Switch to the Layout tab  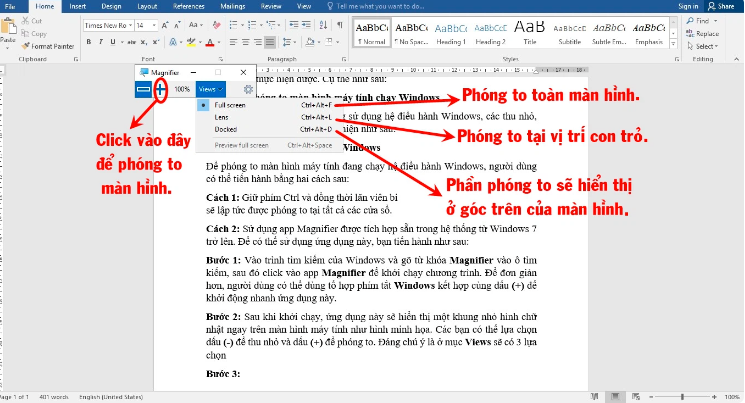tap(147, 6)
